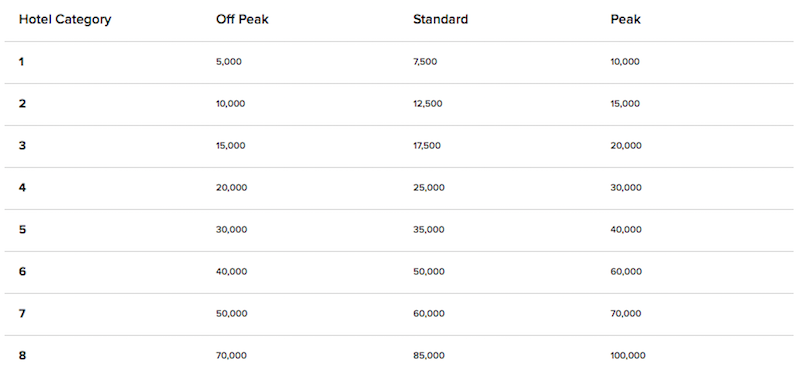Click category 4 Off Peak 20,000
The height and width of the screenshot is (376, 800).
232,188
